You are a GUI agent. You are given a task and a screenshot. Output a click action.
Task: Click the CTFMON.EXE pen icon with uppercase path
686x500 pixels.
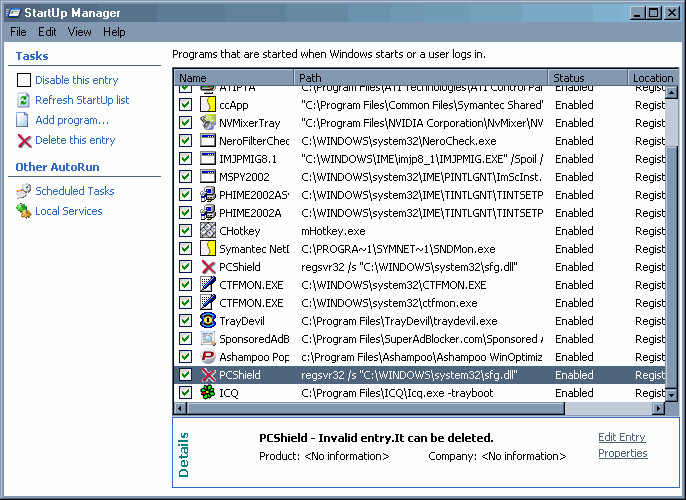[x=208, y=285]
